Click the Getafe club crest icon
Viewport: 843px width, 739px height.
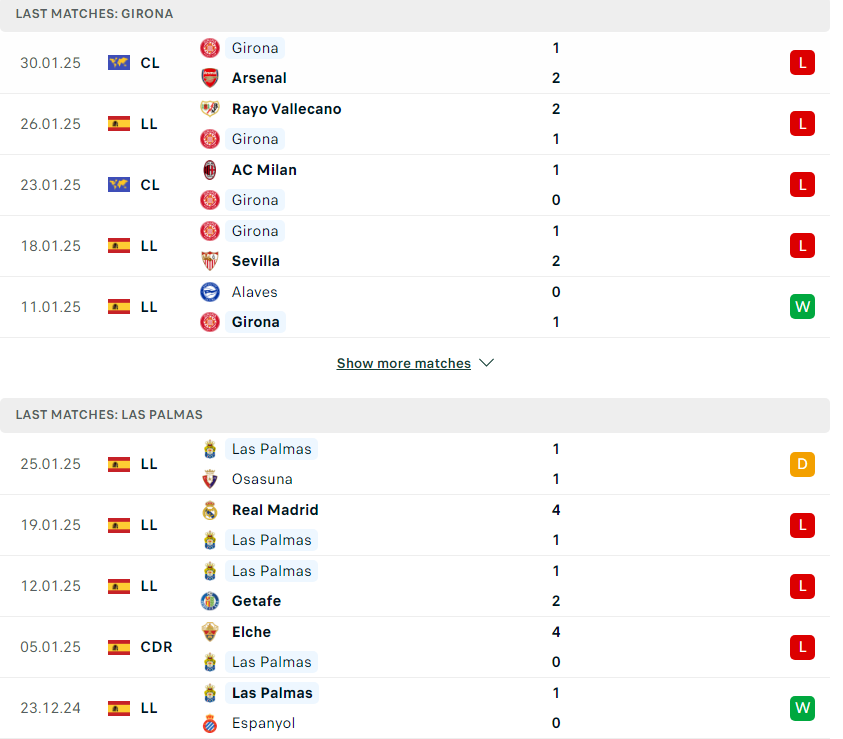[x=210, y=601]
